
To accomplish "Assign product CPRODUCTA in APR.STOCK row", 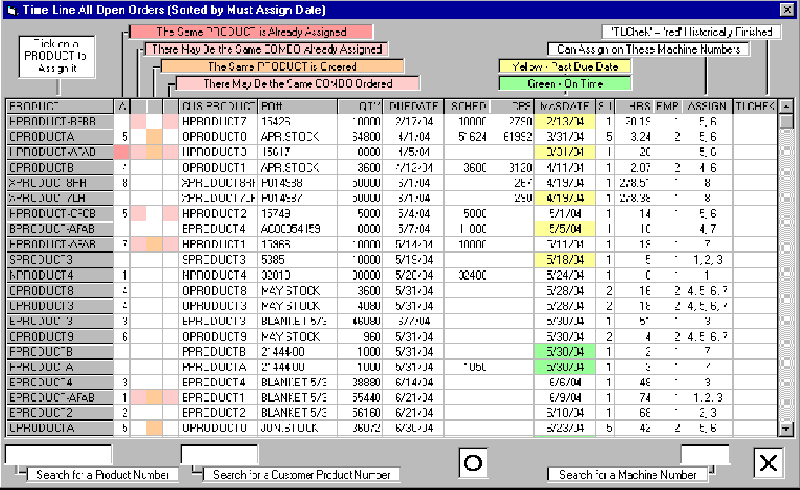I will [60, 137].
